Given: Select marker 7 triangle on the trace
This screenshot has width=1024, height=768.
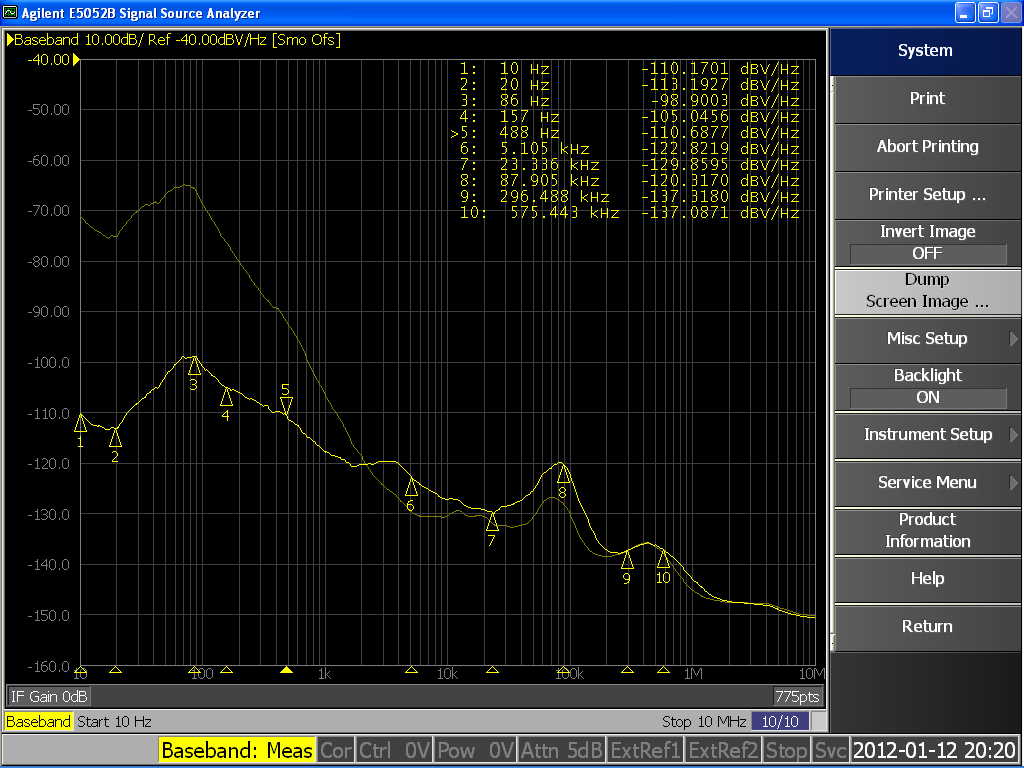Looking at the screenshot, I should (x=492, y=521).
